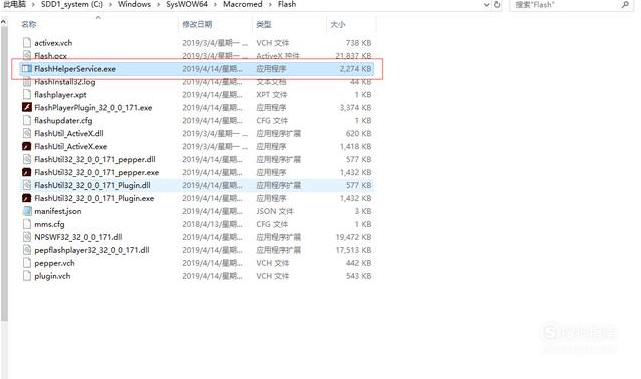This screenshot has width=641, height=379.
Task: Jump to SysWOW64 breadcrumb
Action: click(187, 4)
